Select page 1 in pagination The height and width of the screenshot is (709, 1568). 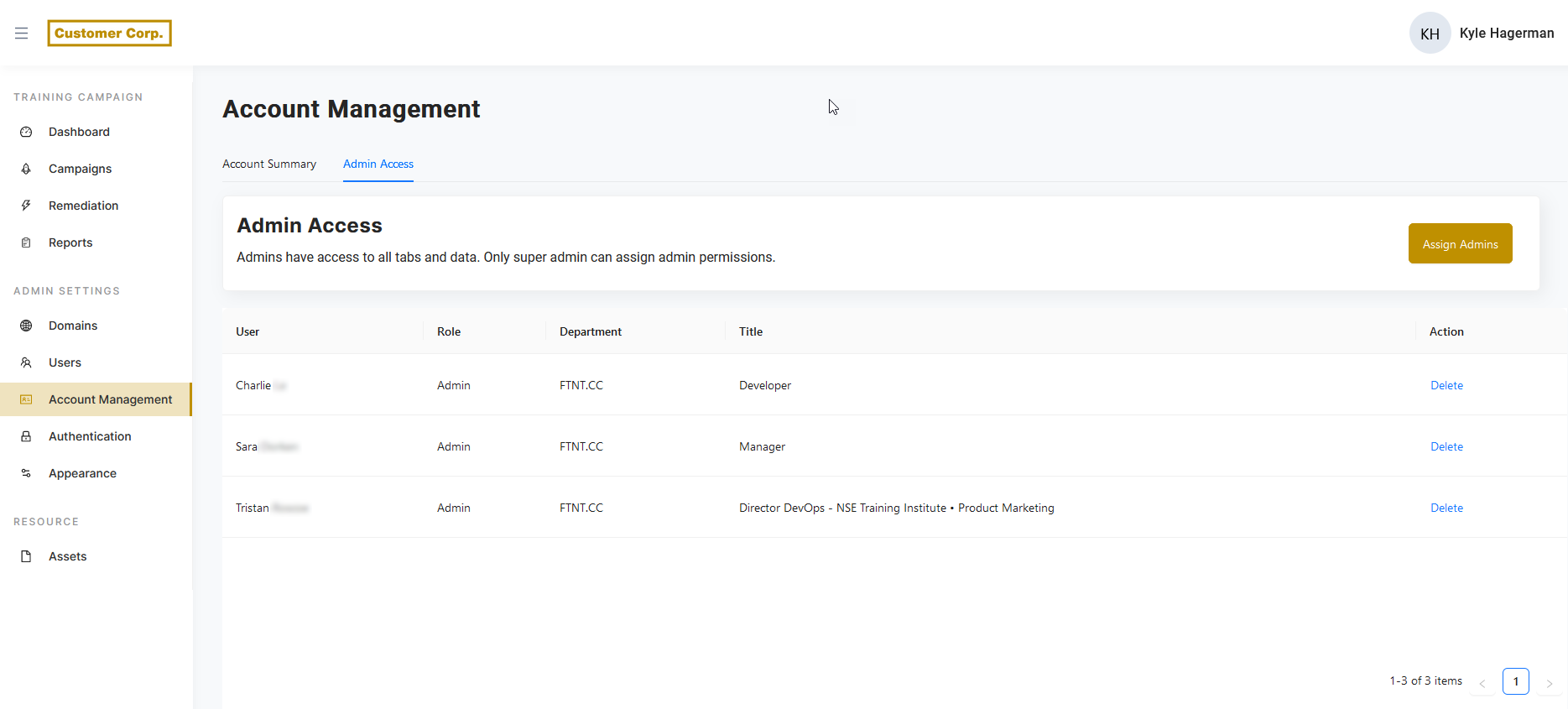(1515, 681)
